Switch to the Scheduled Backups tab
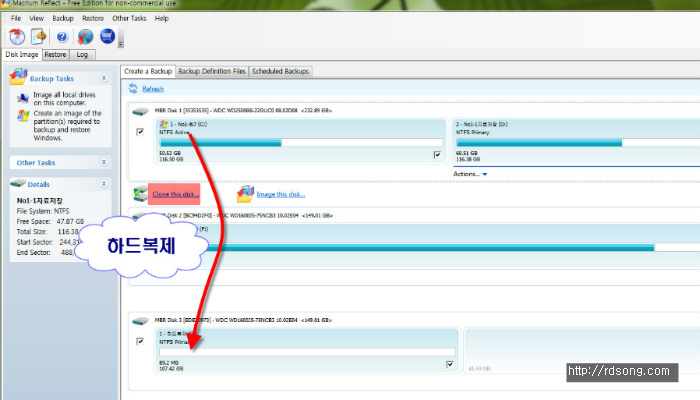This screenshot has height=400, width=700. [282, 71]
